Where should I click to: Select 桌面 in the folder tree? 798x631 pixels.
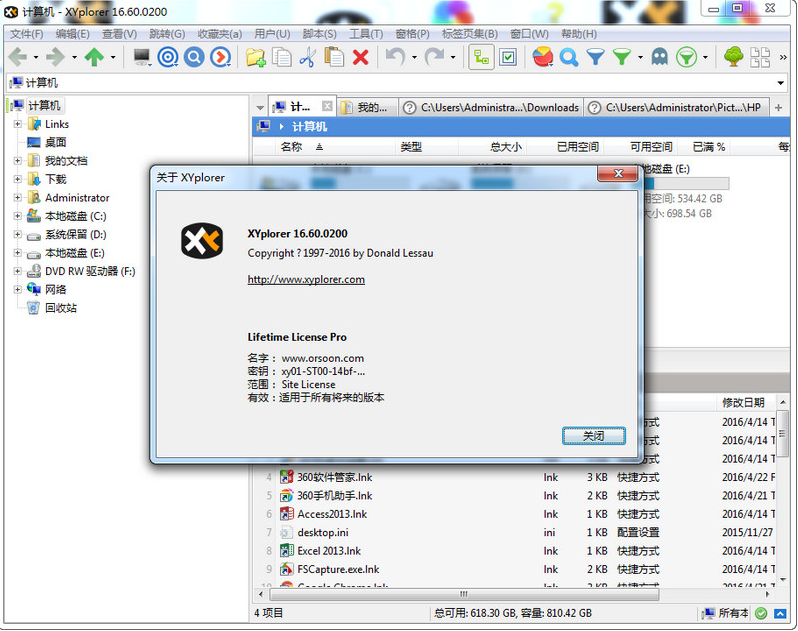click(55, 142)
